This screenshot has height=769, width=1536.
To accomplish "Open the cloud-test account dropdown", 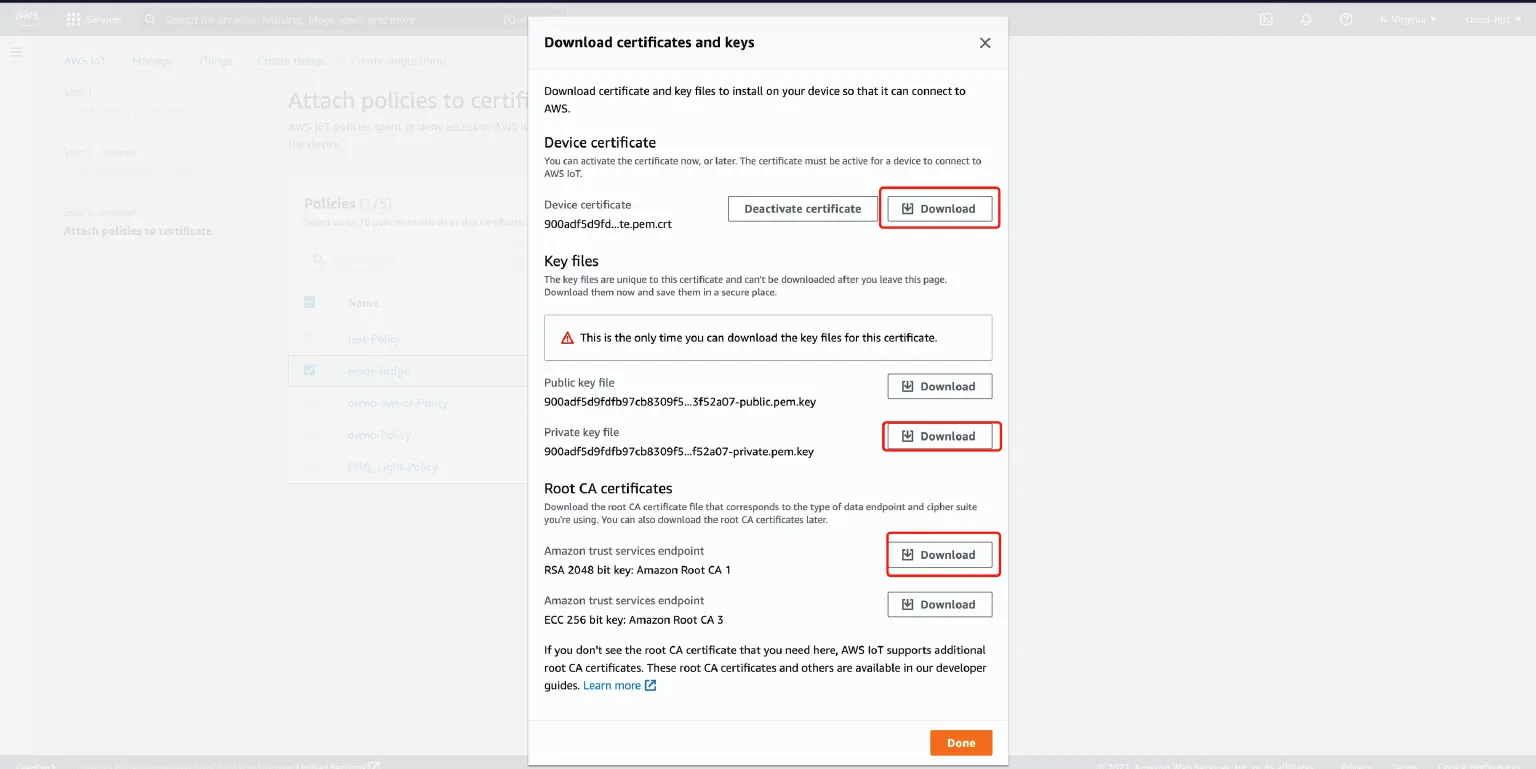I will pos(1492,19).
